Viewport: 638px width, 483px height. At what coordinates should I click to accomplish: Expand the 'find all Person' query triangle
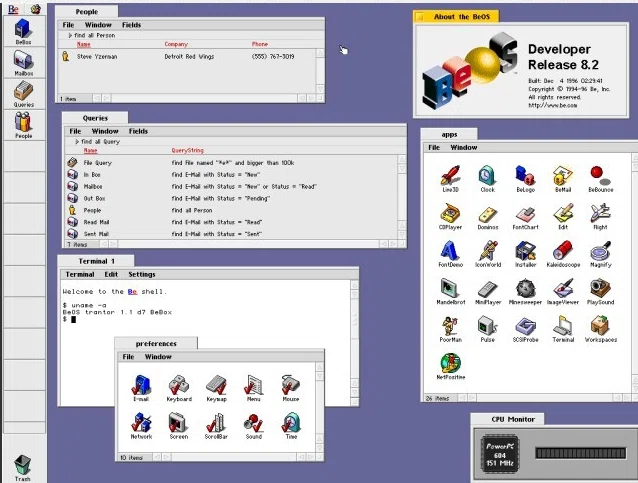click(x=70, y=35)
